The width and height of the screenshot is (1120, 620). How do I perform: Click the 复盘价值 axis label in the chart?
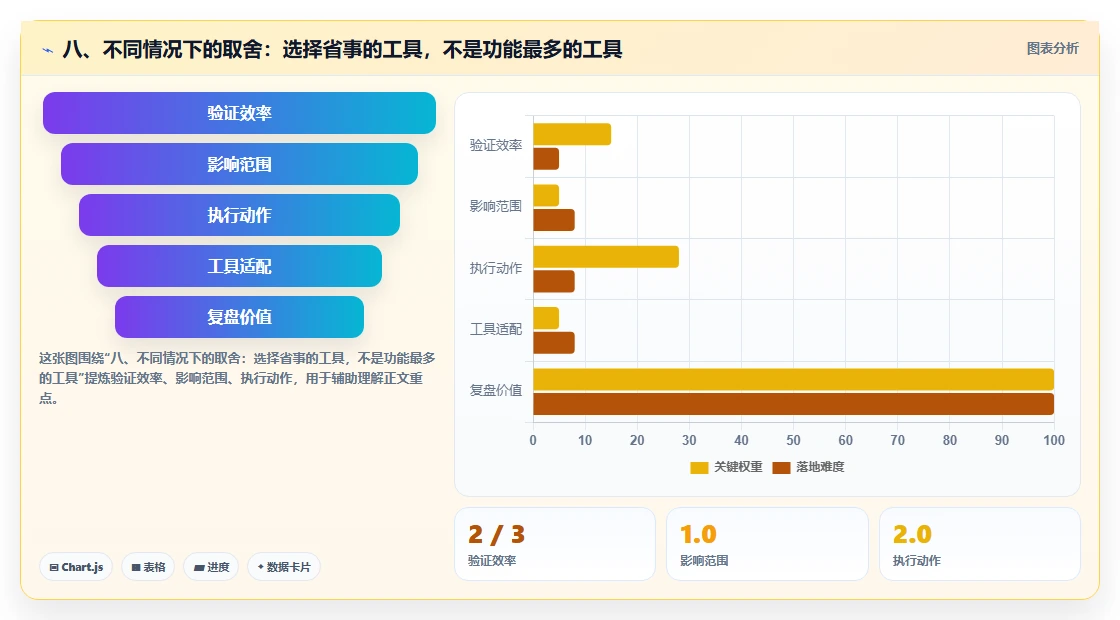point(496,391)
